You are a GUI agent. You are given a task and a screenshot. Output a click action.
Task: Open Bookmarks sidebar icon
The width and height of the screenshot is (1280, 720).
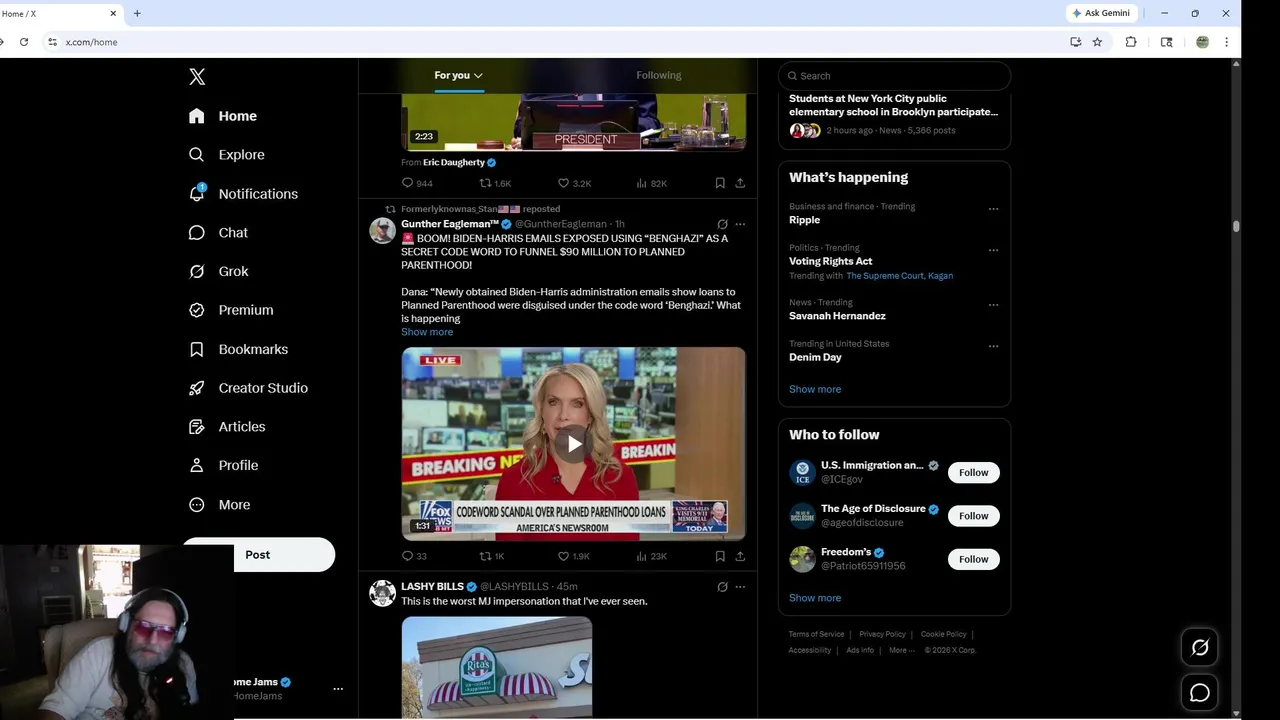coord(197,349)
